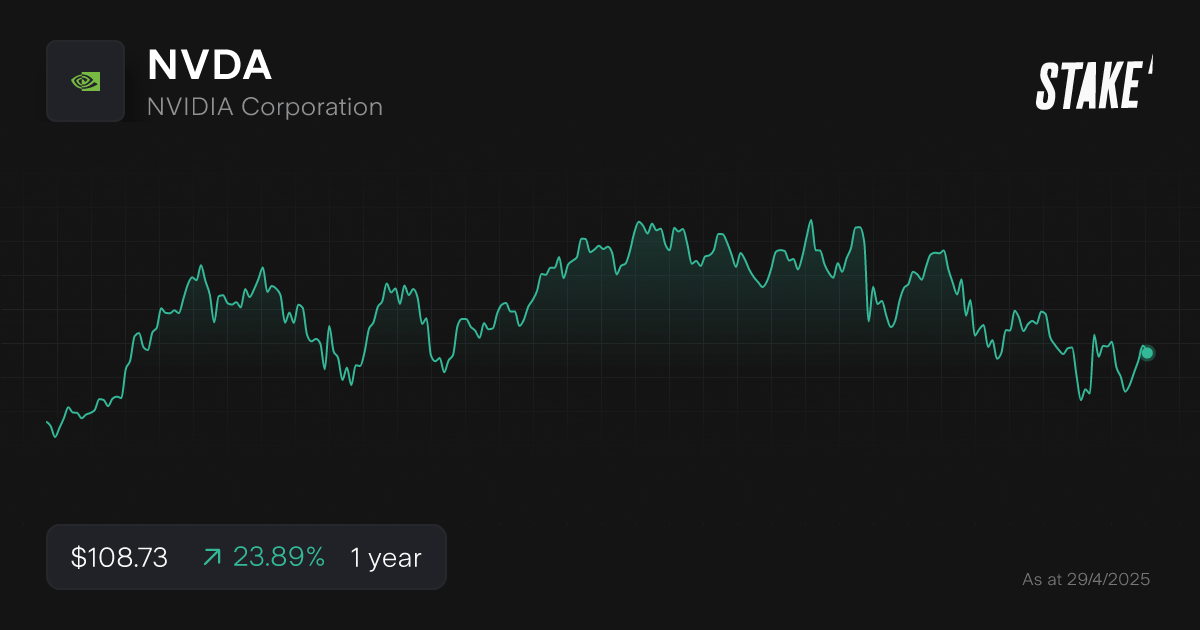
Task: Click the green endpoint dot on the chart
Action: coord(1146,352)
